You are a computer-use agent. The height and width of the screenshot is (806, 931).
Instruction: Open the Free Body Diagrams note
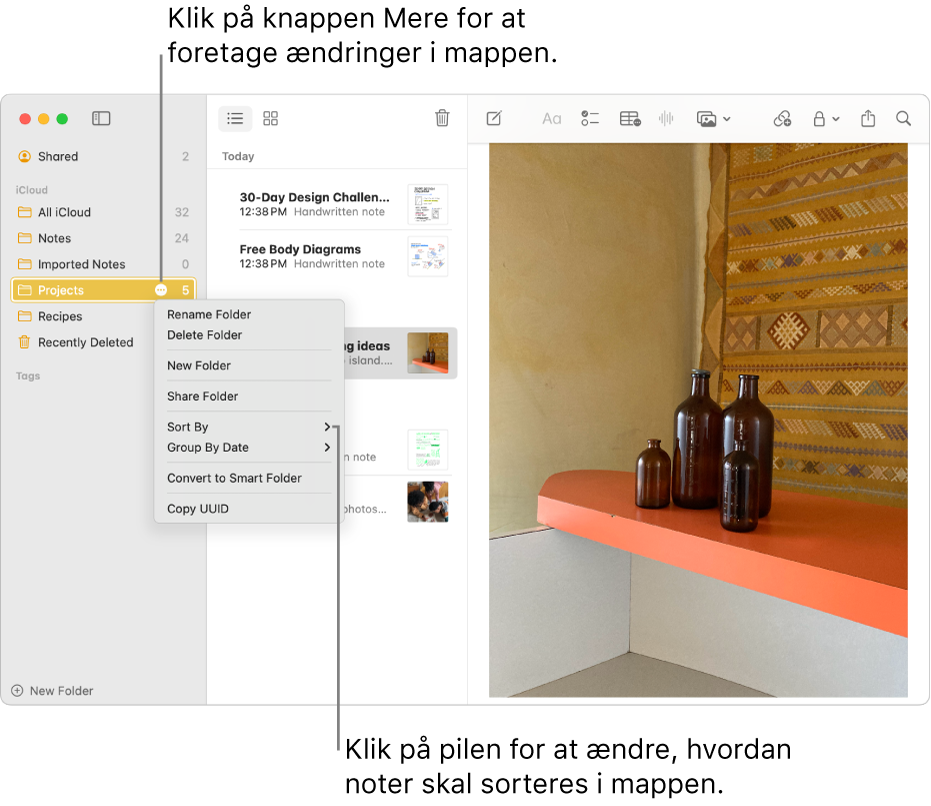click(336, 256)
